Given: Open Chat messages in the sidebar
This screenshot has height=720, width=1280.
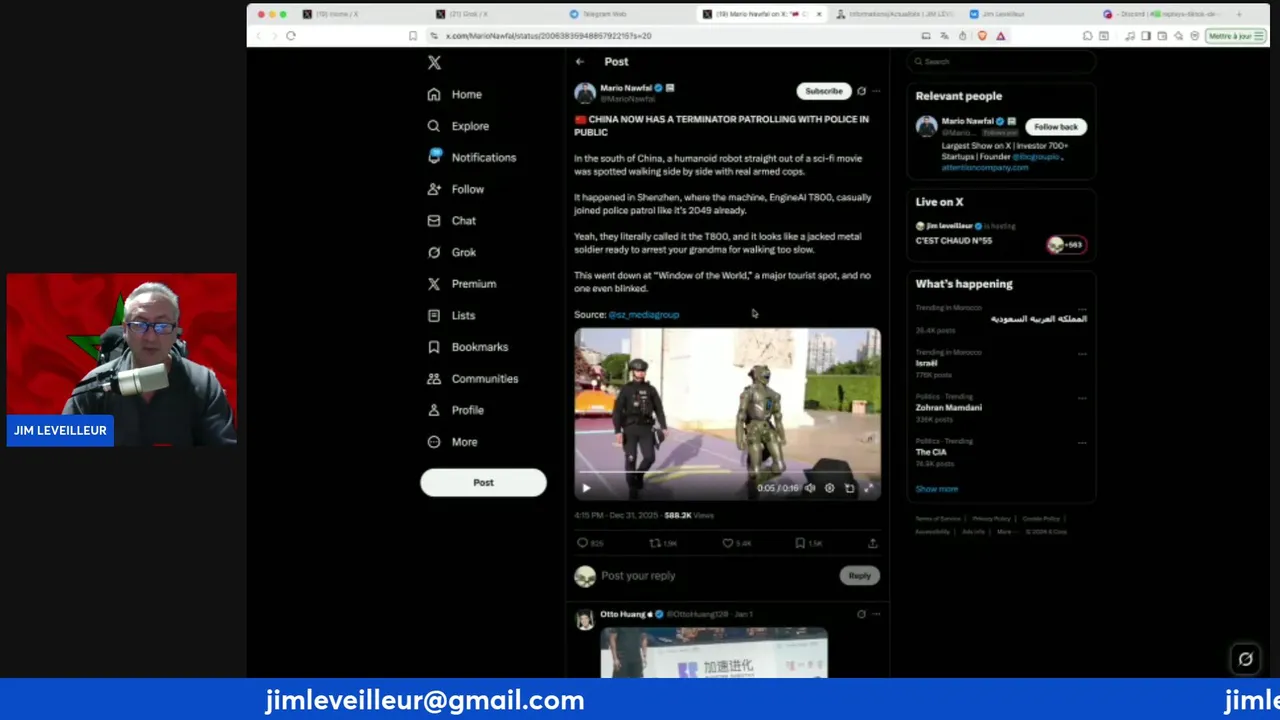Looking at the screenshot, I should (x=452, y=220).
